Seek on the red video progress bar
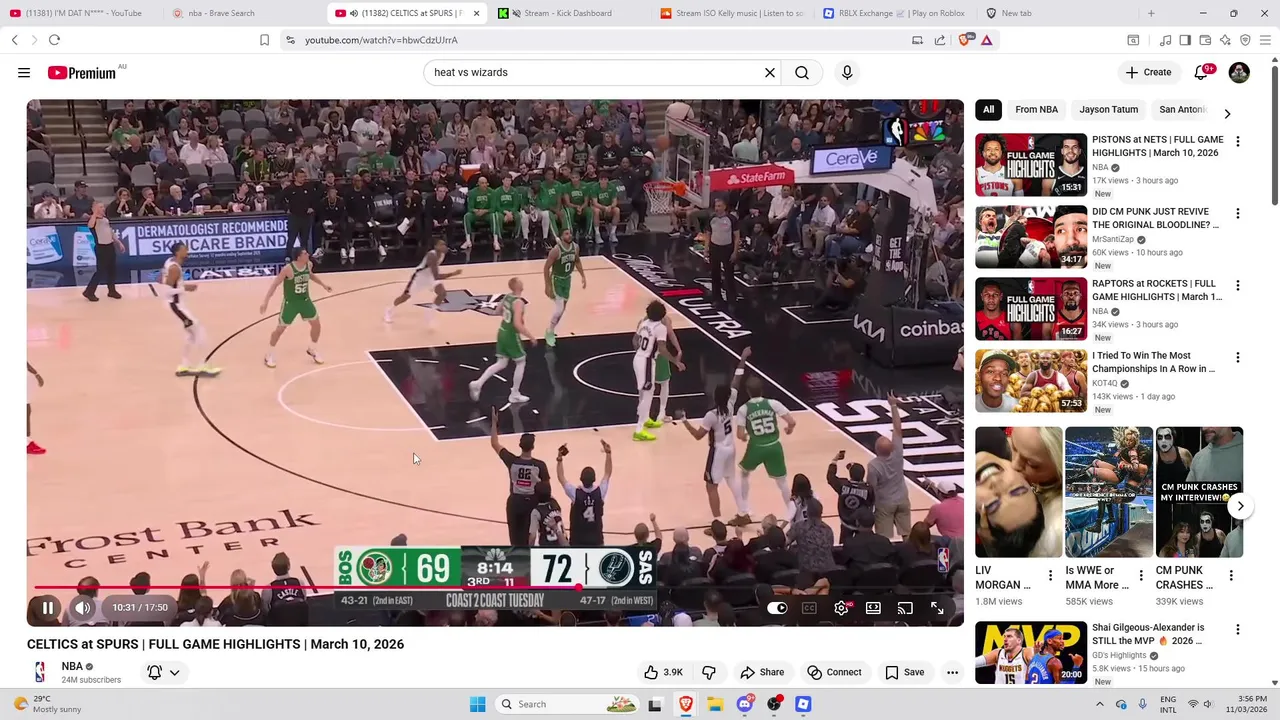 click(x=495, y=587)
